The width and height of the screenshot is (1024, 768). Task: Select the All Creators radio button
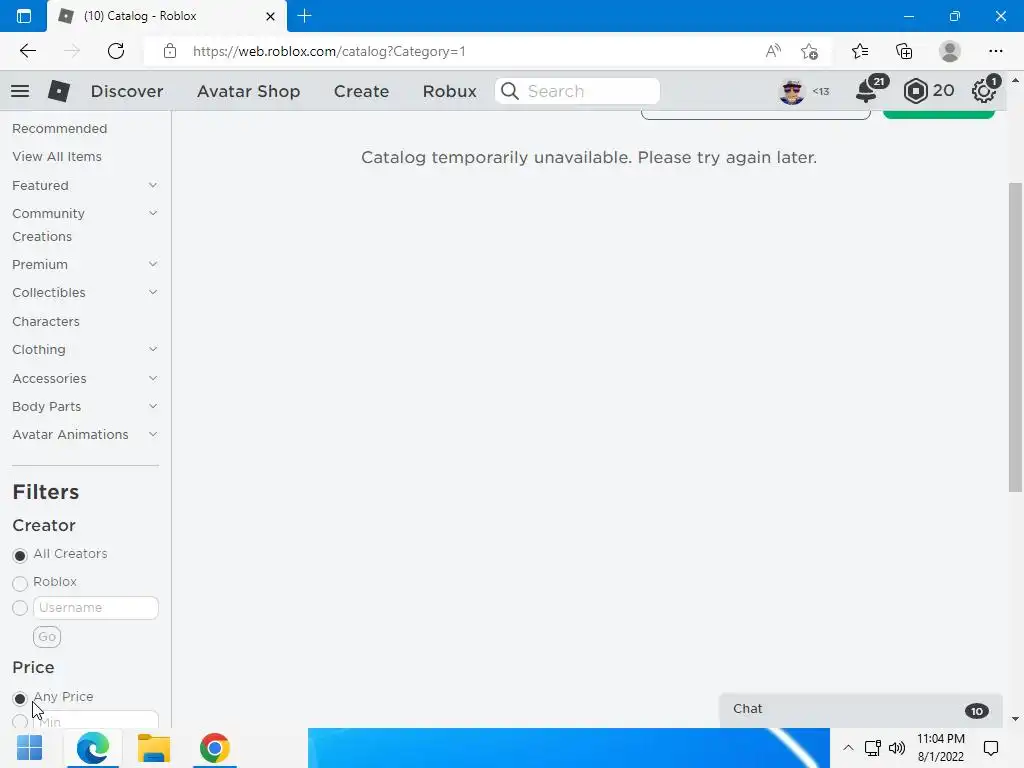[x=20, y=555]
